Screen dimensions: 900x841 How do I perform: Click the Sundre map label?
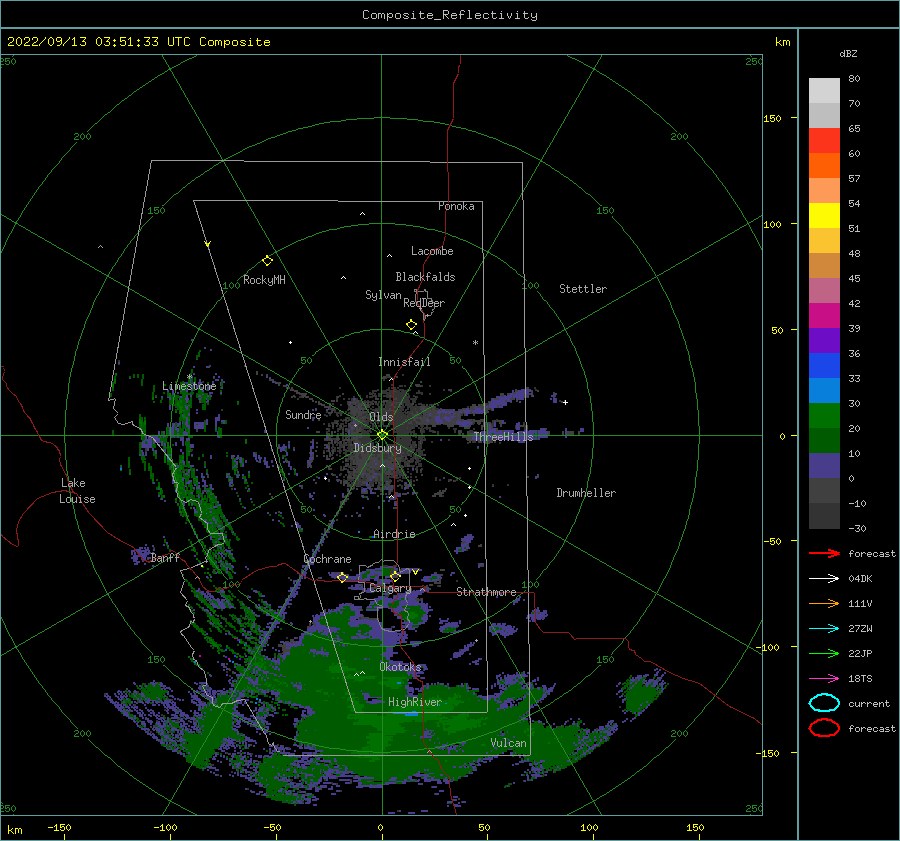tap(303, 414)
